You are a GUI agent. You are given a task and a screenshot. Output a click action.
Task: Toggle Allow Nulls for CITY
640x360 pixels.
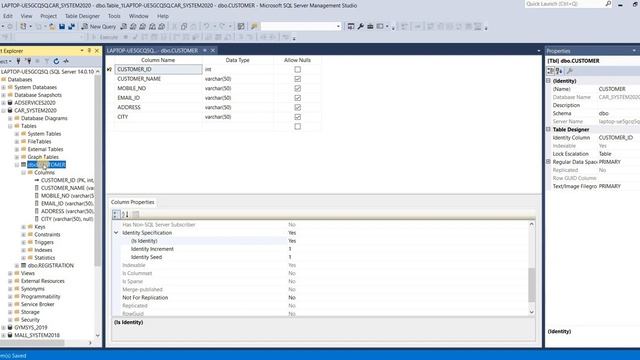click(x=298, y=117)
